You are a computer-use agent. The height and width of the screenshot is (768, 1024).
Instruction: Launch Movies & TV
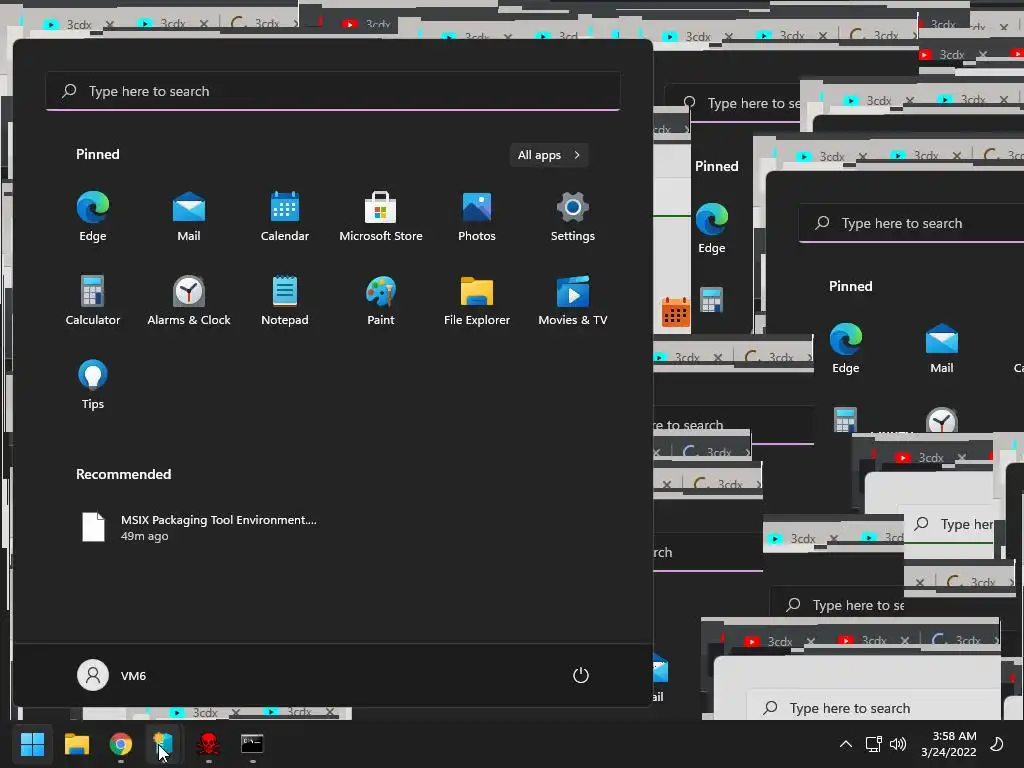[x=573, y=301]
